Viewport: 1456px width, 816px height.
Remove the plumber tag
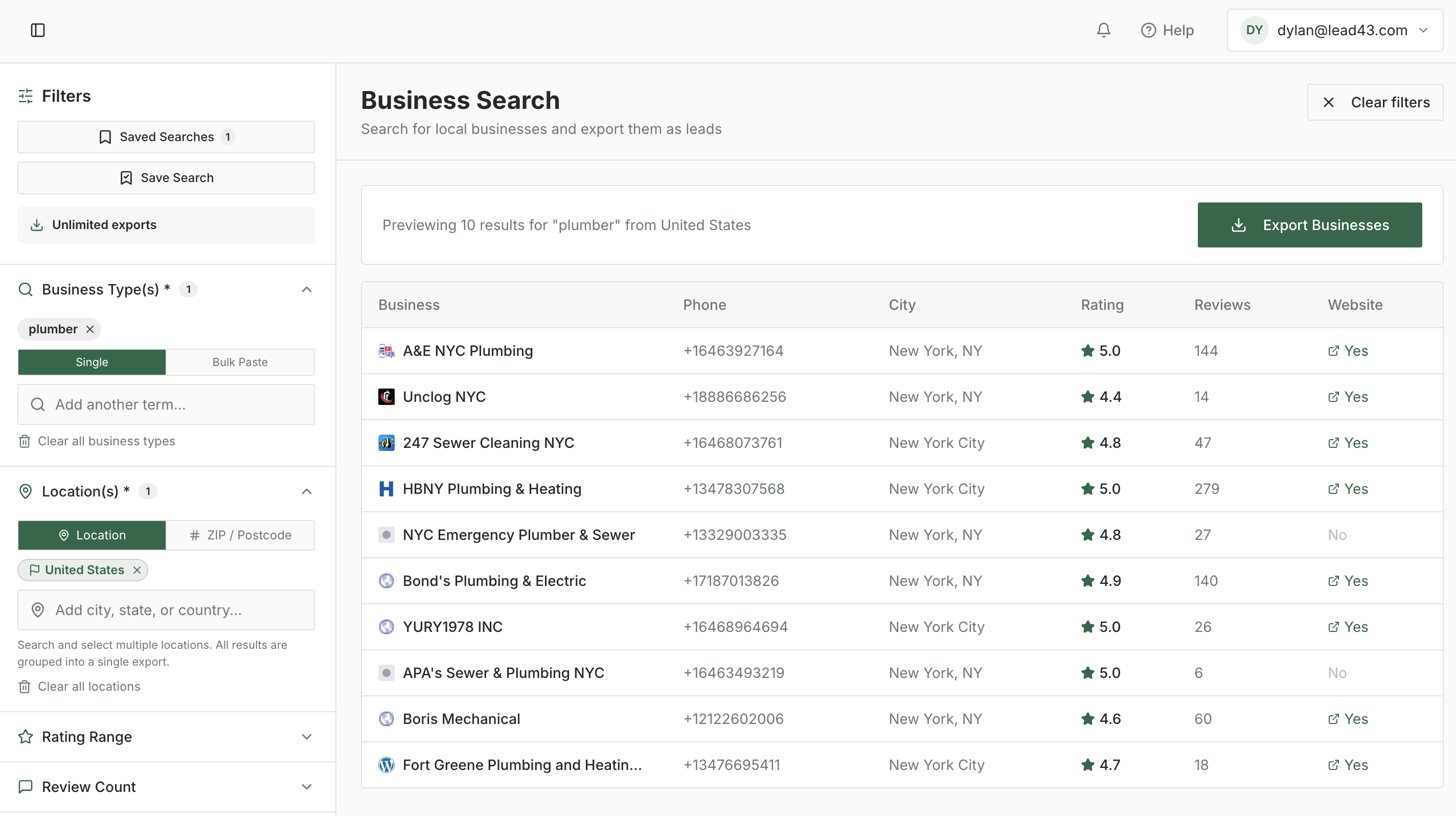(x=90, y=329)
